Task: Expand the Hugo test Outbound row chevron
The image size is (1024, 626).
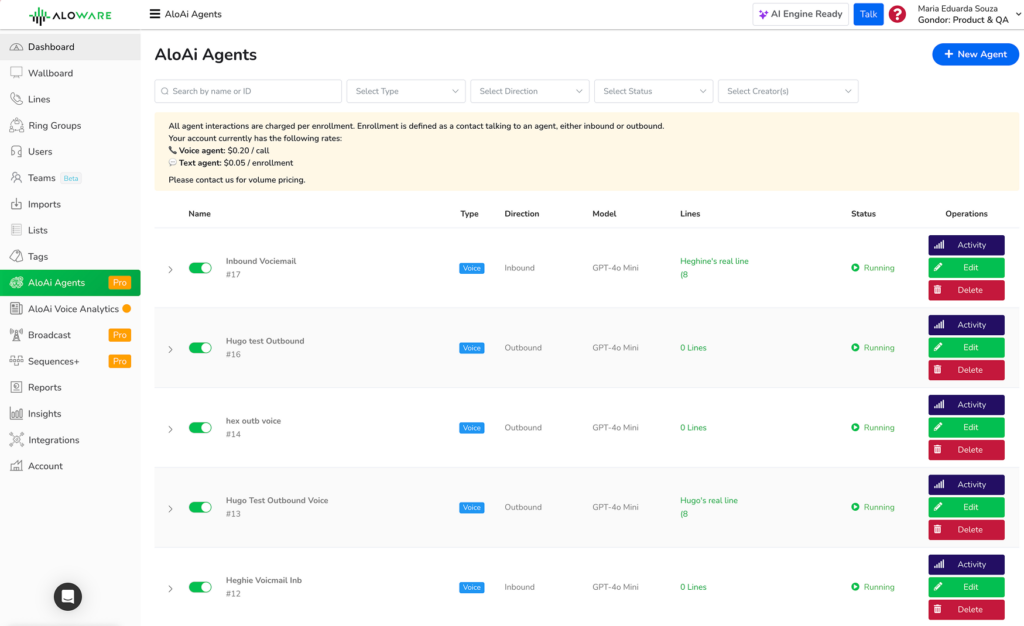Action: [170, 349]
